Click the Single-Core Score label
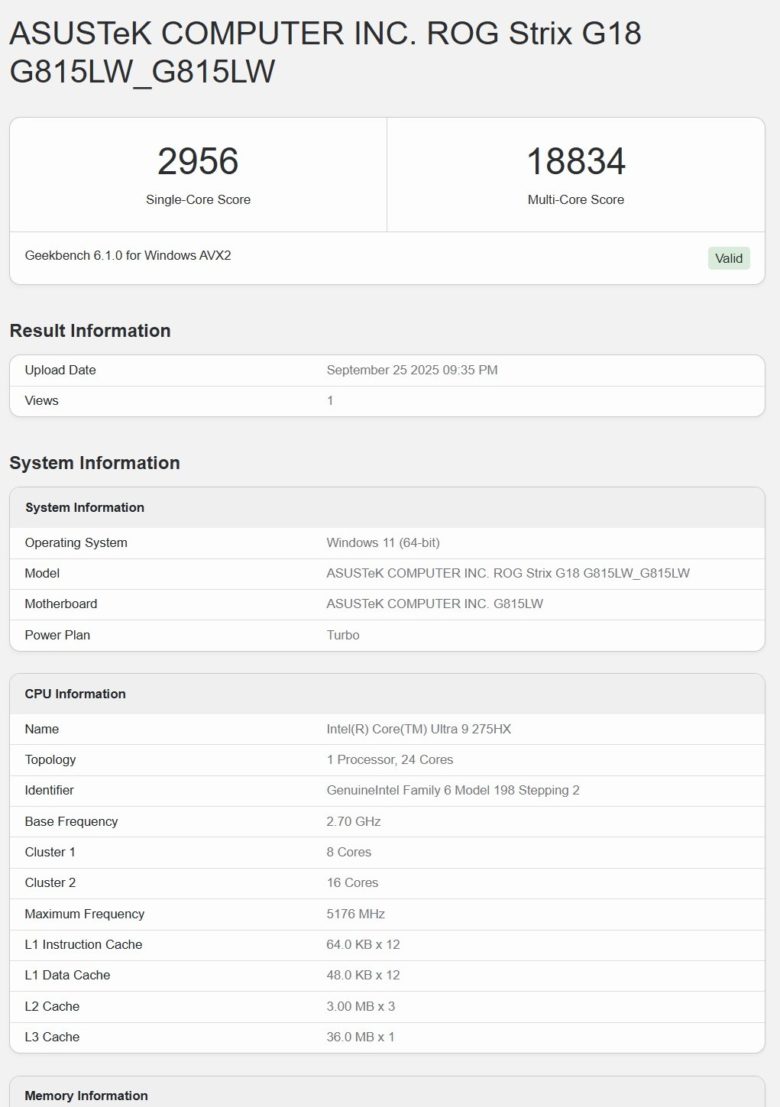This screenshot has width=780, height=1107. pos(198,200)
